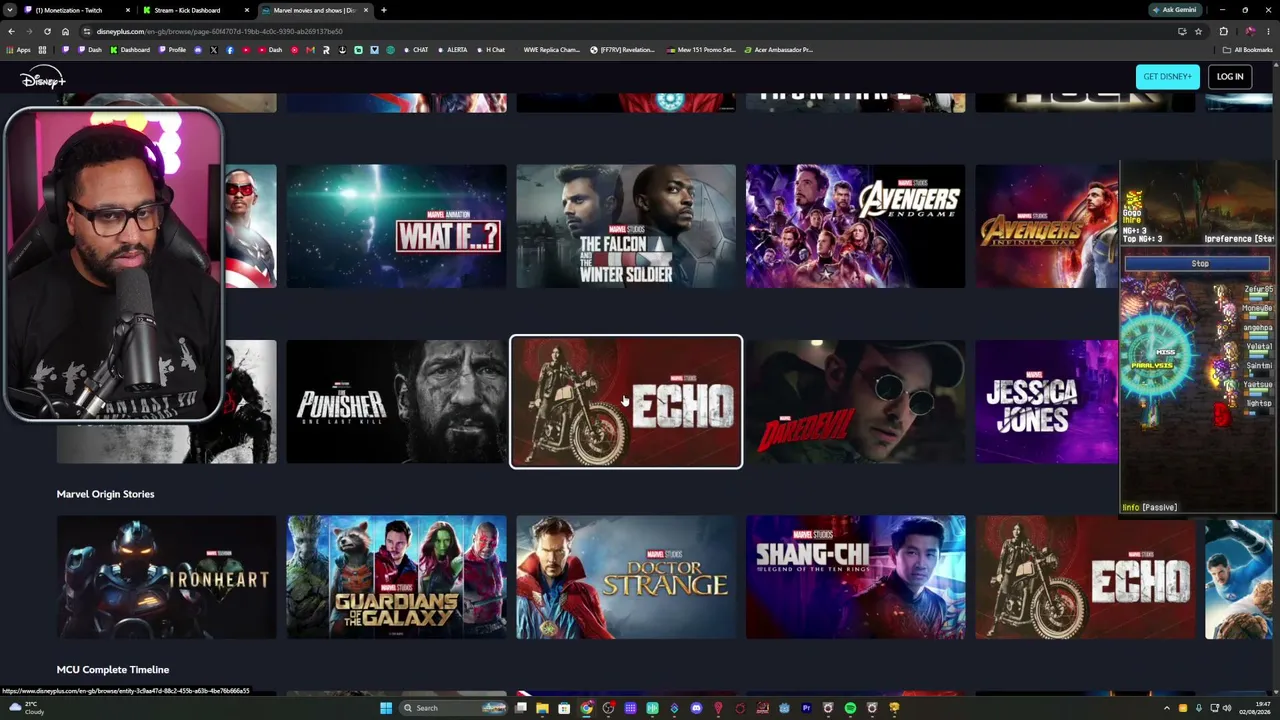
Task: Open the WWE Replica Cham... bookmark
Action: click(x=551, y=50)
